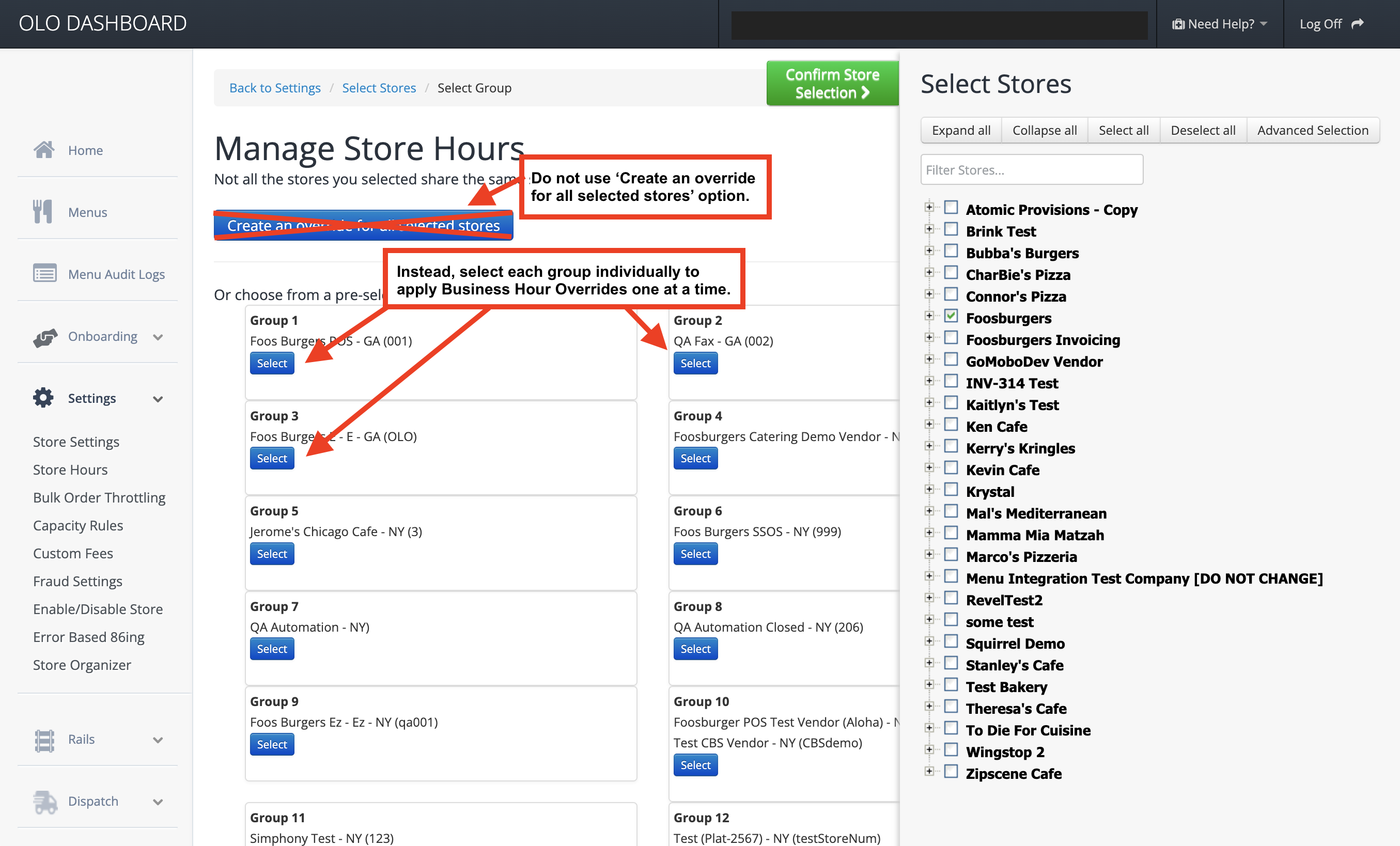Open Error Based 86ing in the sidebar
Image resolution: width=1400 pixels, height=846 pixels.
tap(89, 636)
